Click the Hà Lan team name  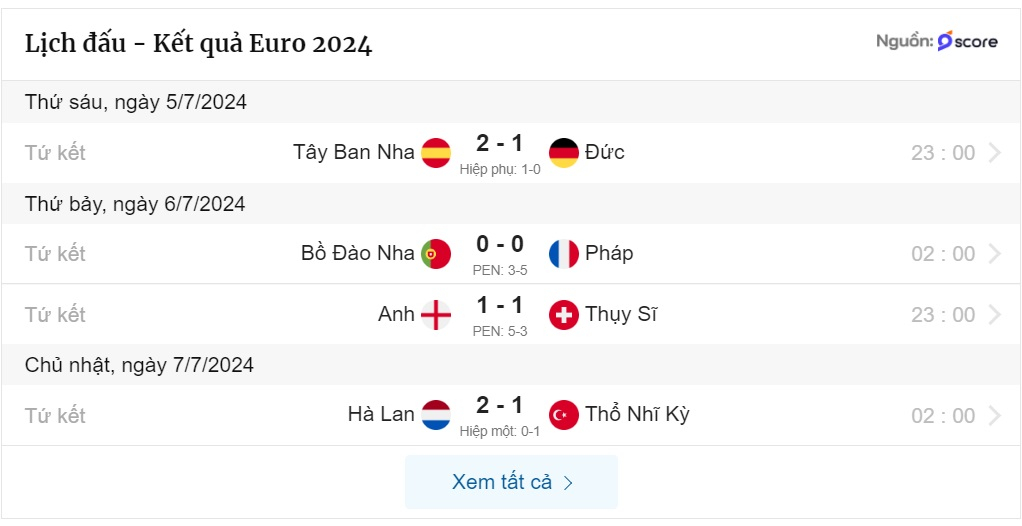pyautogui.click(x=381, y=414)
